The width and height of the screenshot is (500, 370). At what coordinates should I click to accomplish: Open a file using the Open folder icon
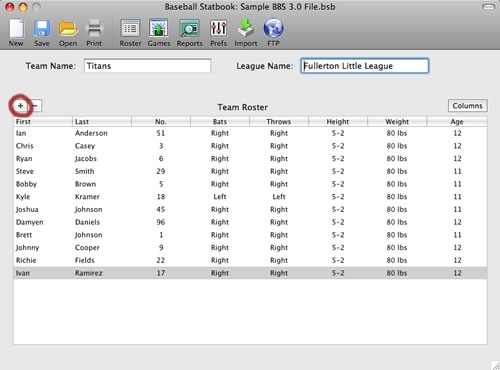[68, 33]
